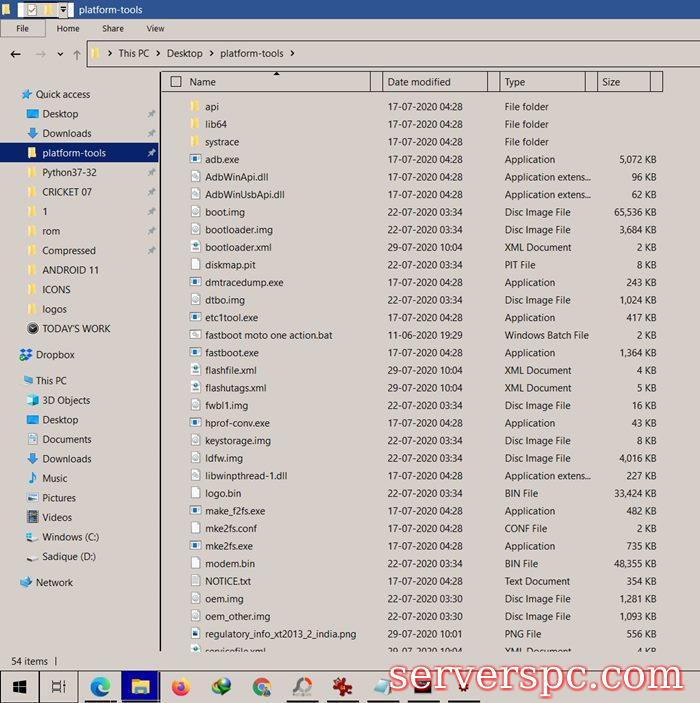The width and height of the screenshot is (700, 703).
Task: Open Customize Quick Access Toolbar dropdown
Action: click(64, 10)
